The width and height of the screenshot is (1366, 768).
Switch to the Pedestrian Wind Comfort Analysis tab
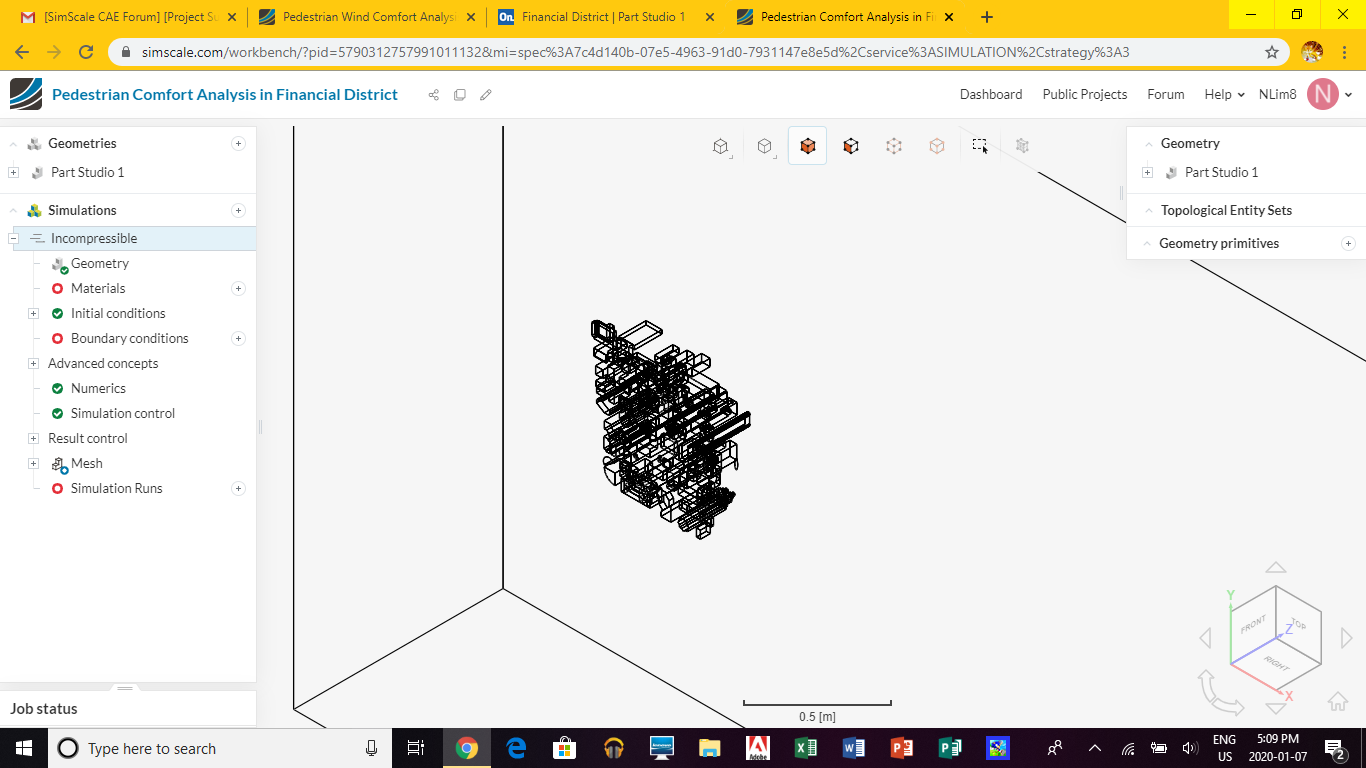point(366,17)
